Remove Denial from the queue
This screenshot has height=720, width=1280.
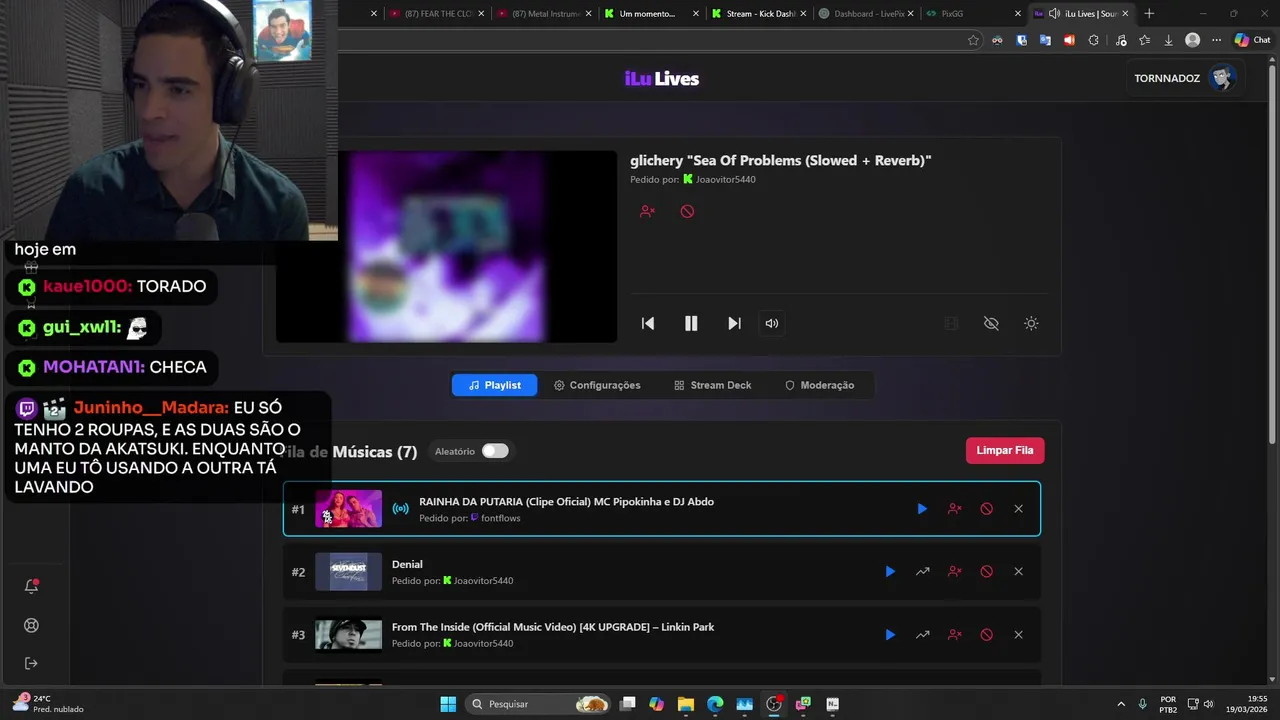(1018, 572)
